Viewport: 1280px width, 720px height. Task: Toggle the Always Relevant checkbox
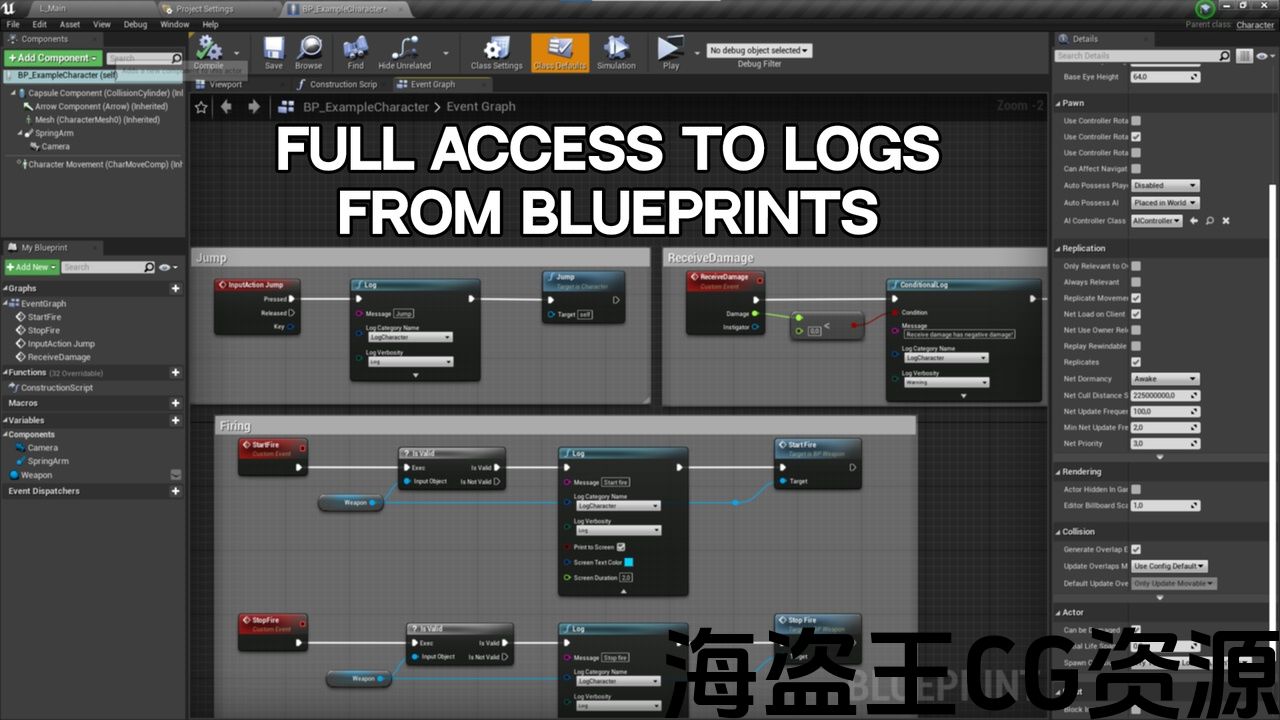pos(1136,282)
